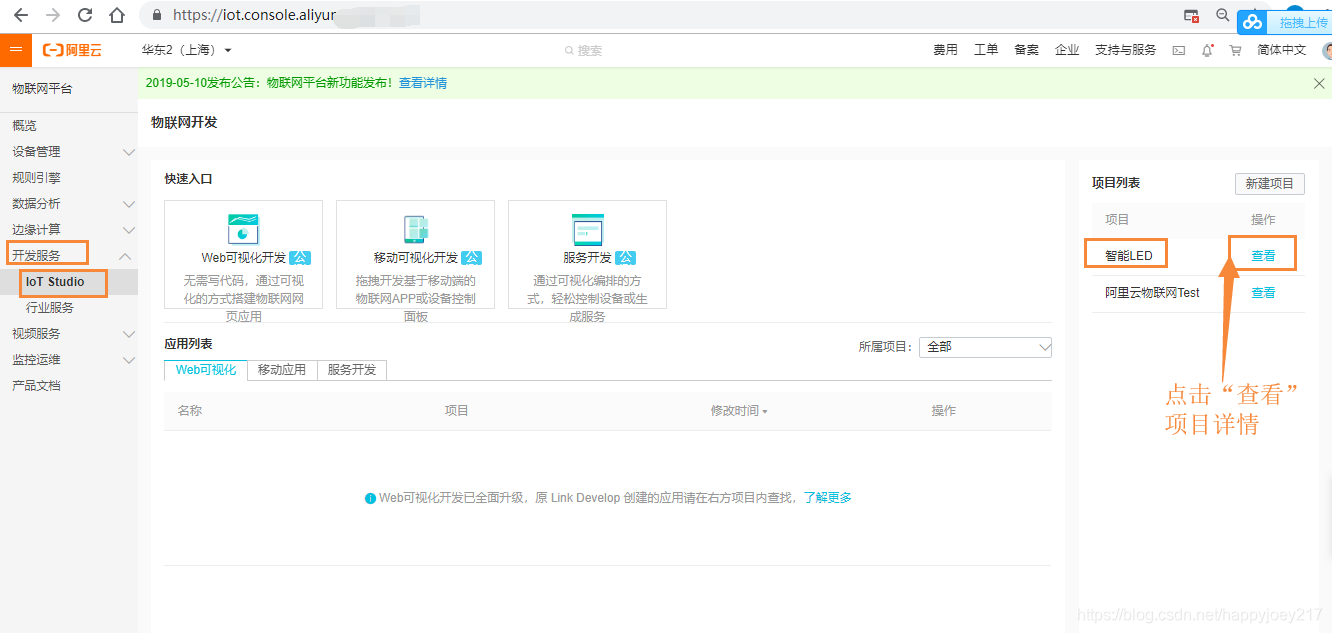Screen dimensions: 1332x633
Task: Expand 视频服务 in the sidebar
Action: tap(128, 334)
